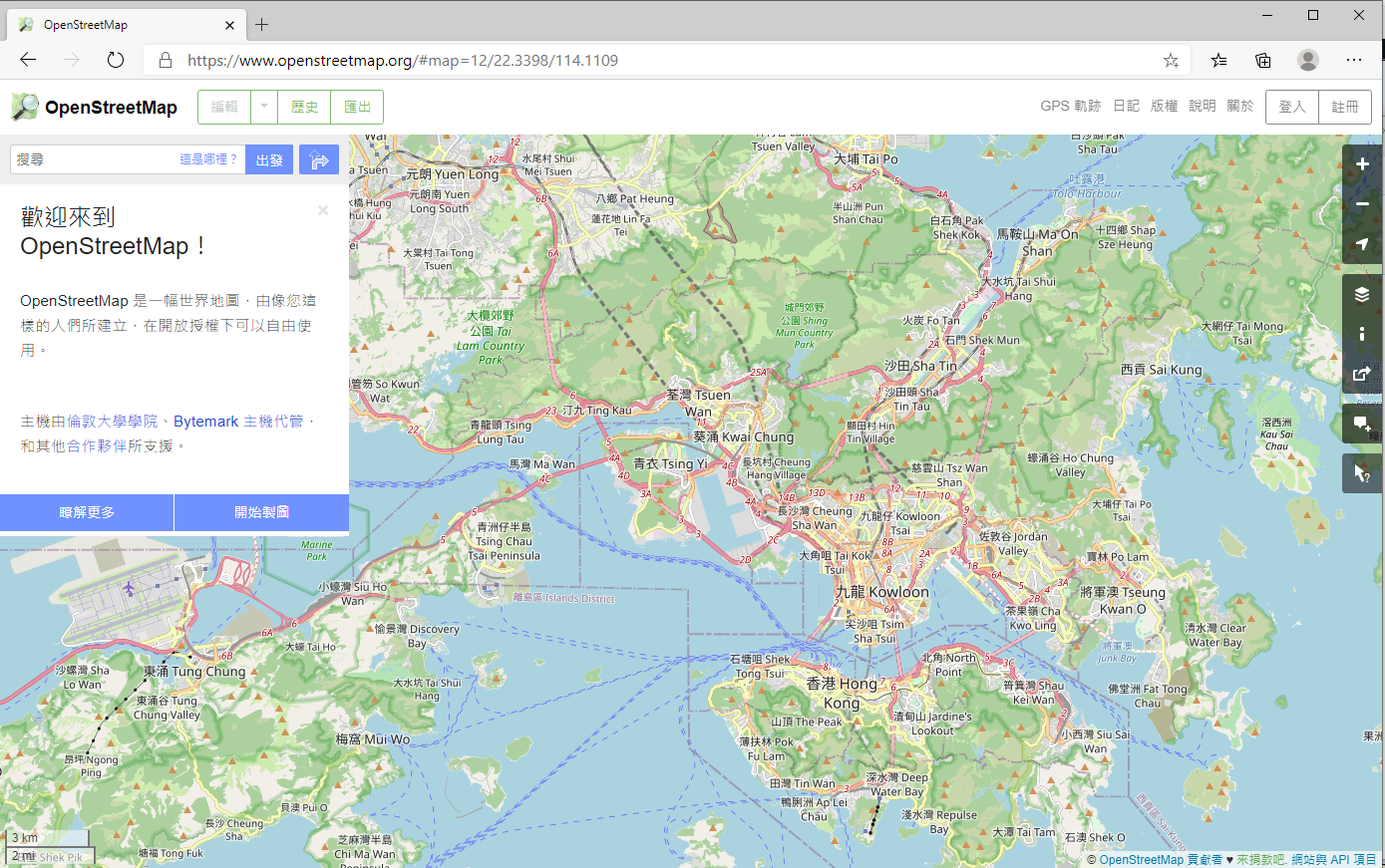Click the 梅窩 Mui Wo map label
Viewport: 1385px width, 868px height.
[373, 739]
